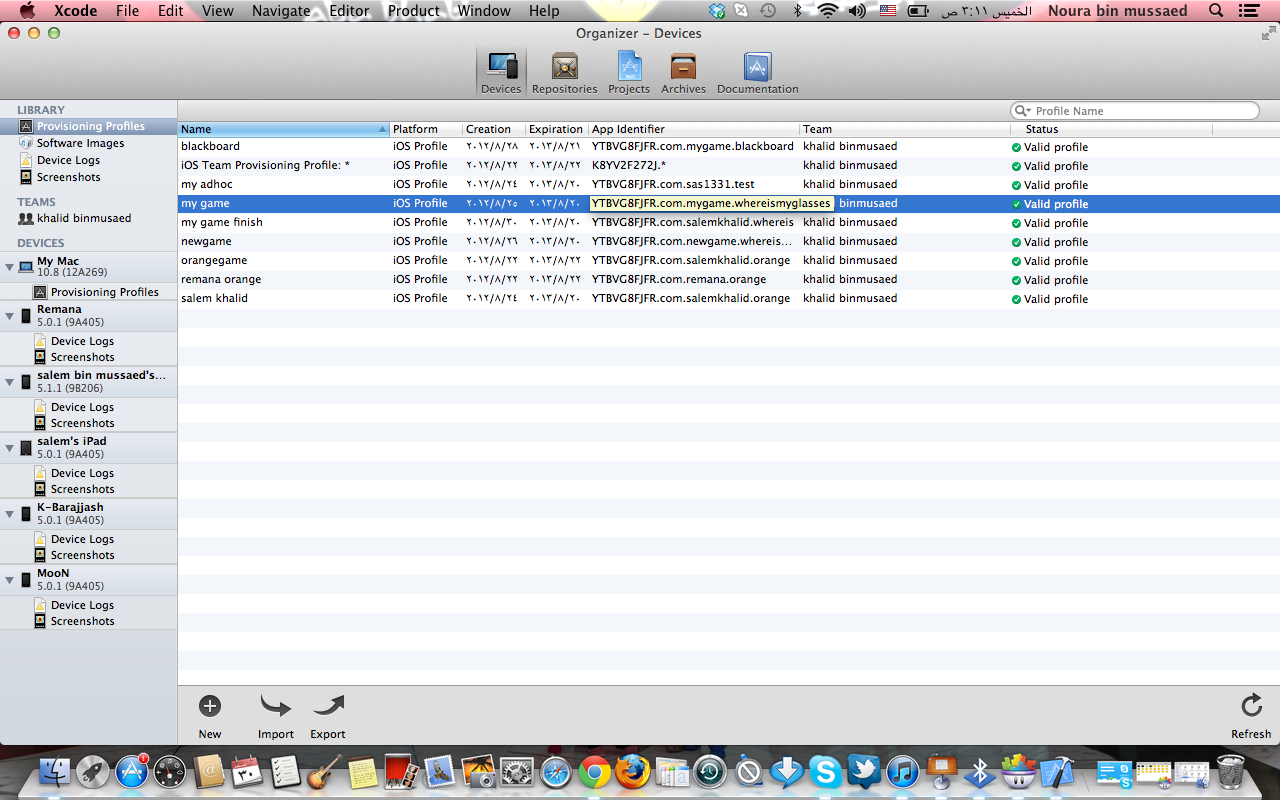
Task: Collapse the MooN device group
Action: [10, 579]
